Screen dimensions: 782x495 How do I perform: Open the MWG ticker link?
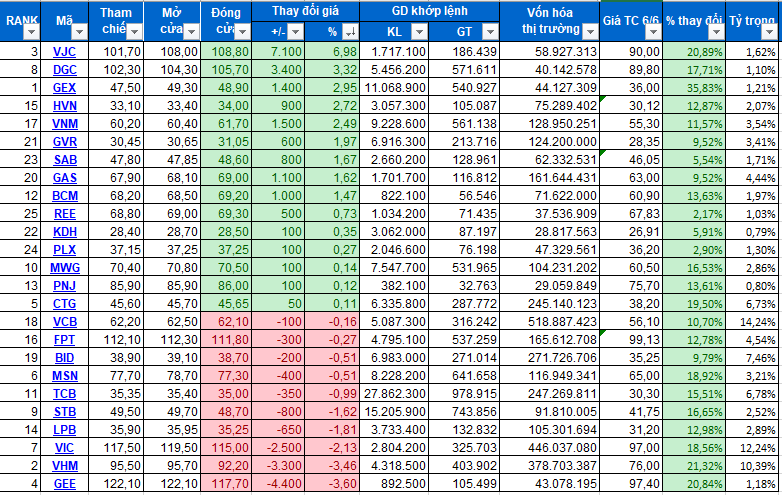point(65,268)
